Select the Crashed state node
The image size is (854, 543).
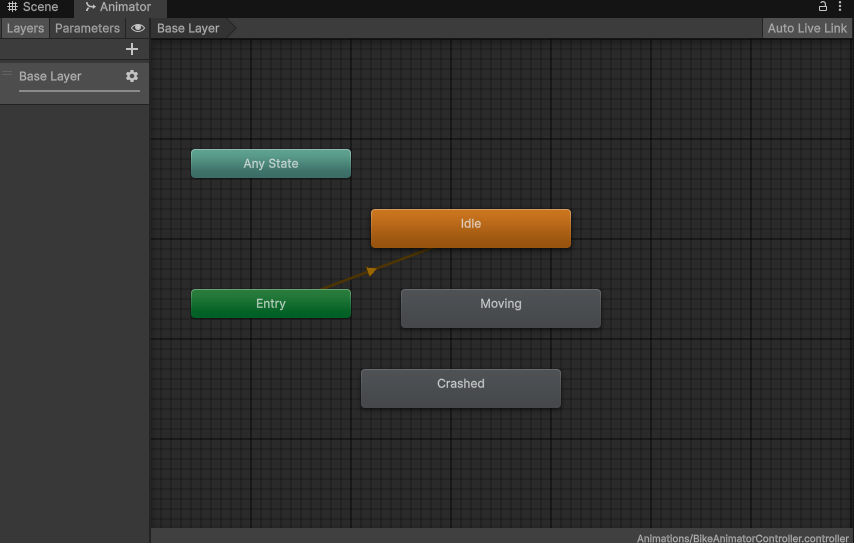click(461, 388)
